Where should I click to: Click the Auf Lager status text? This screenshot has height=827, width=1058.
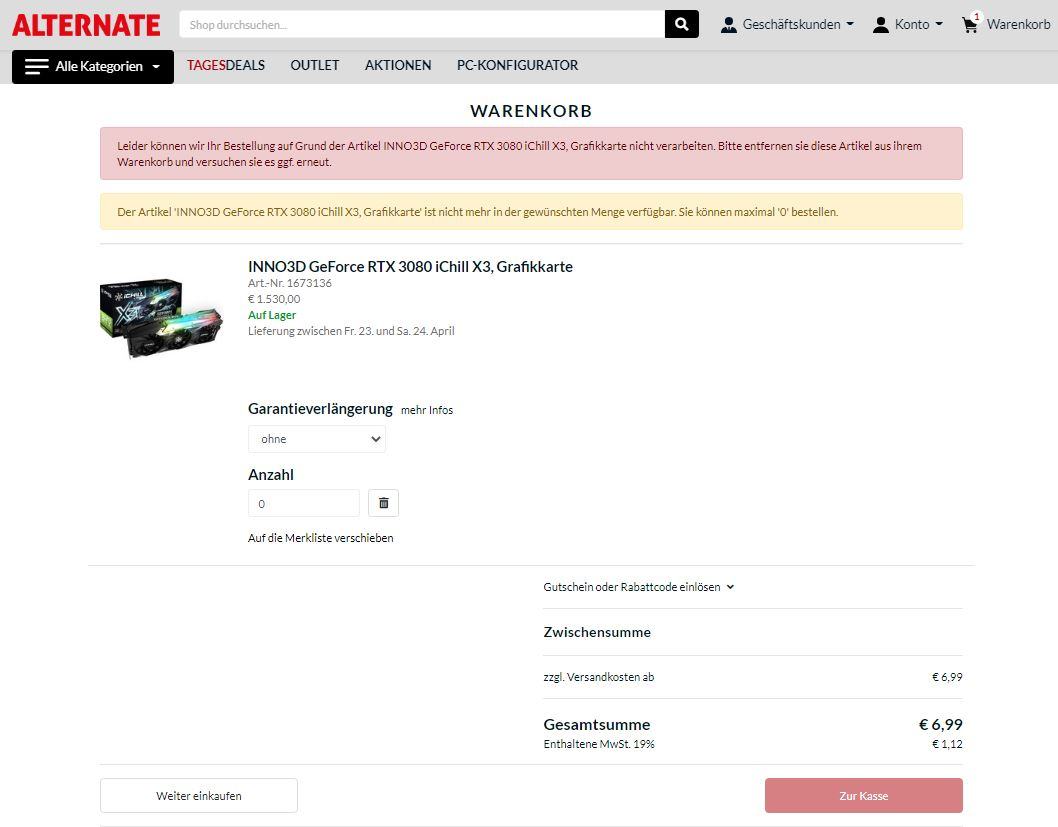[x=272, y=315]
